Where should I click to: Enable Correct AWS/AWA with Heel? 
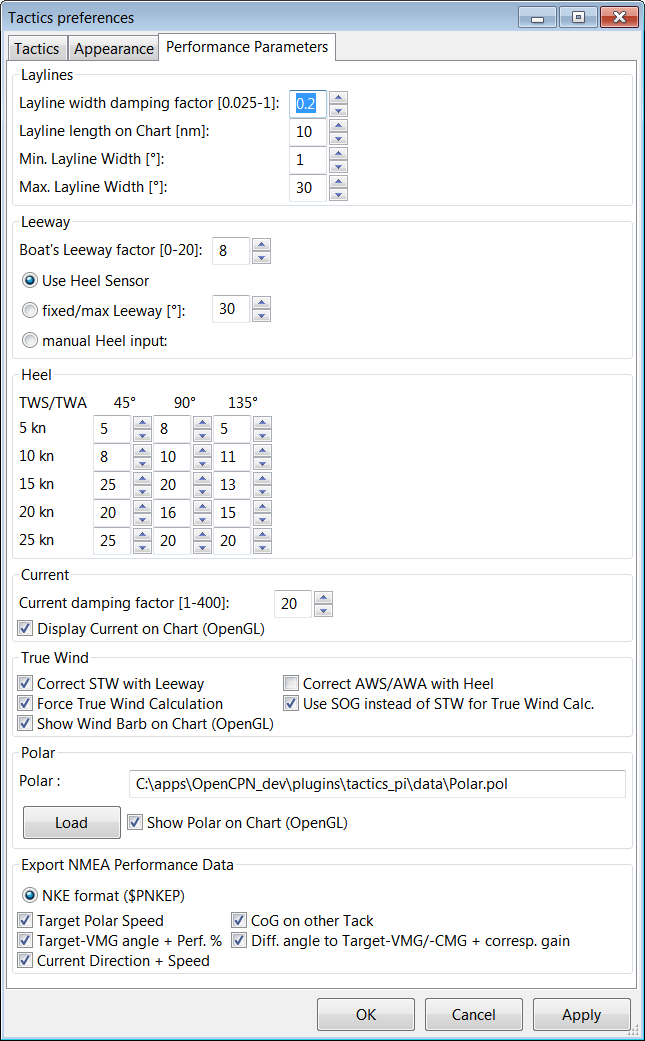291,684
